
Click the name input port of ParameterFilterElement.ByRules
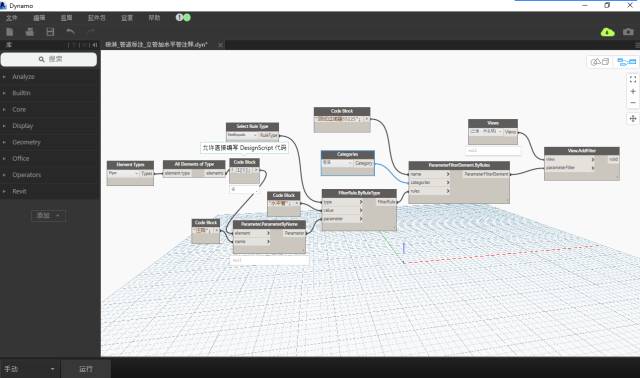pyautogui.click(x=430, y=174)
